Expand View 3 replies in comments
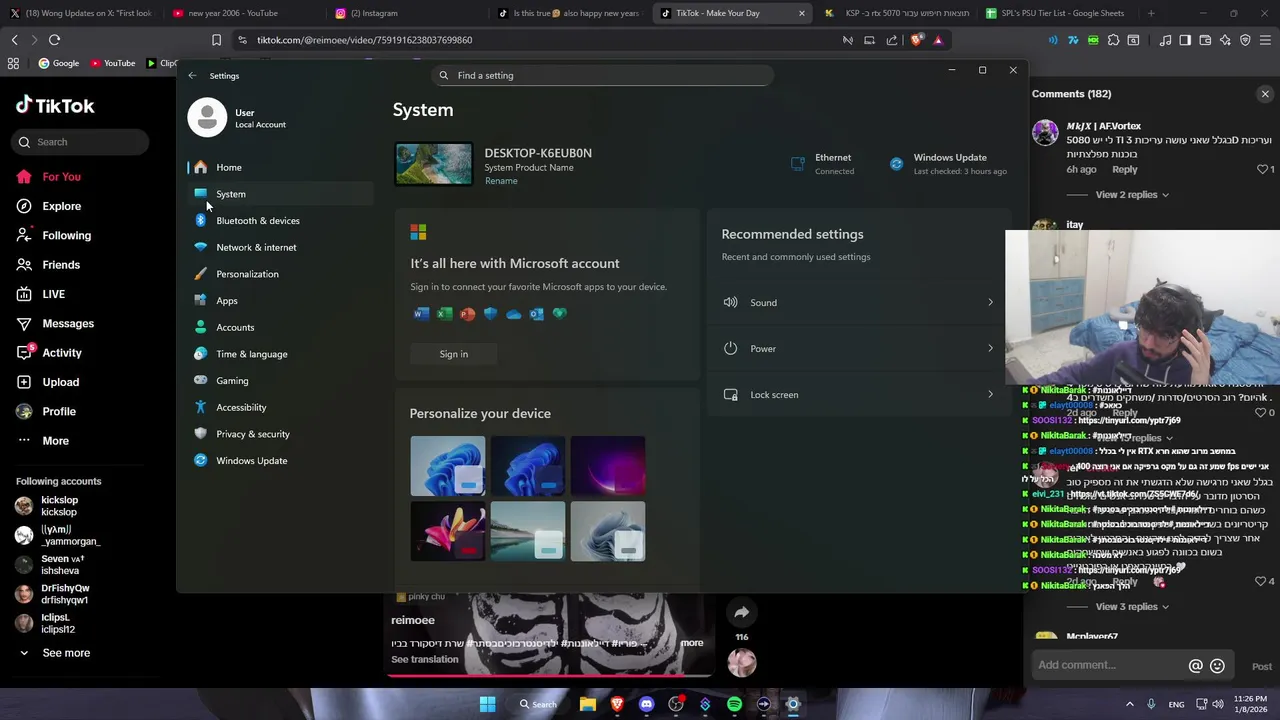This screenshot has height=720, width=1280. click(1132, 607)
